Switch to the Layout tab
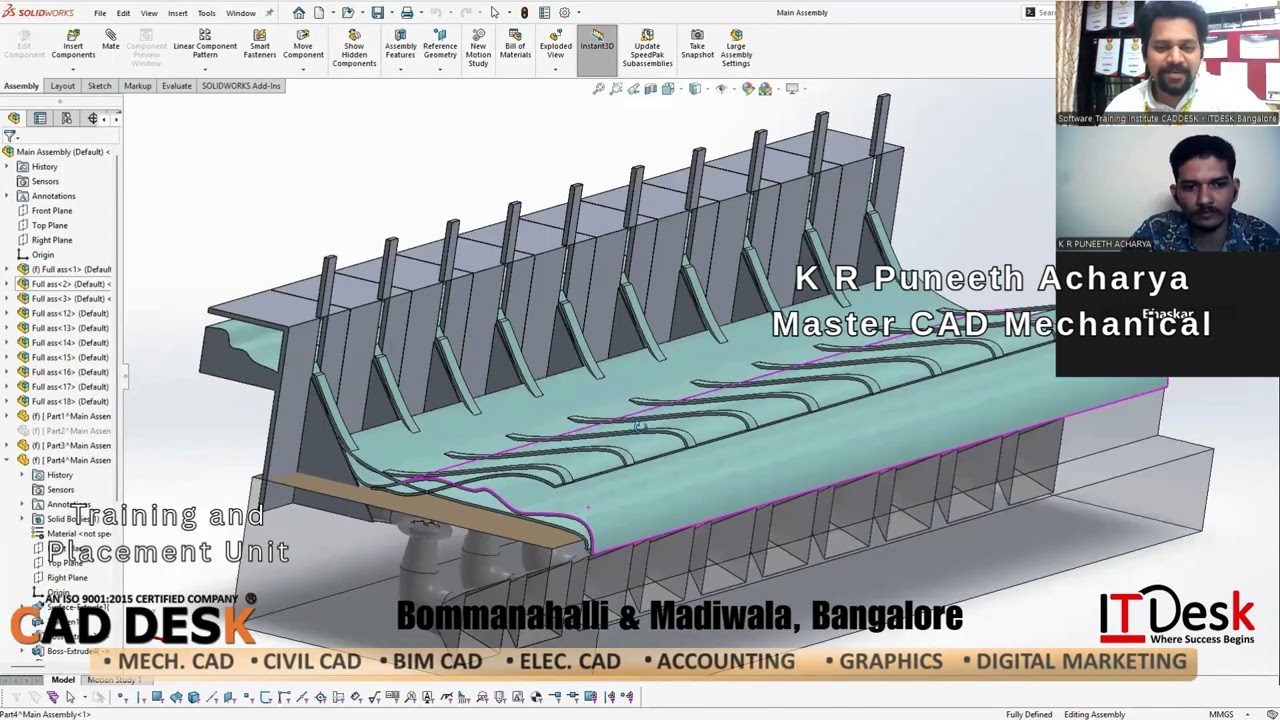This screenshot has width=1280, height=720. pos(62,86)
